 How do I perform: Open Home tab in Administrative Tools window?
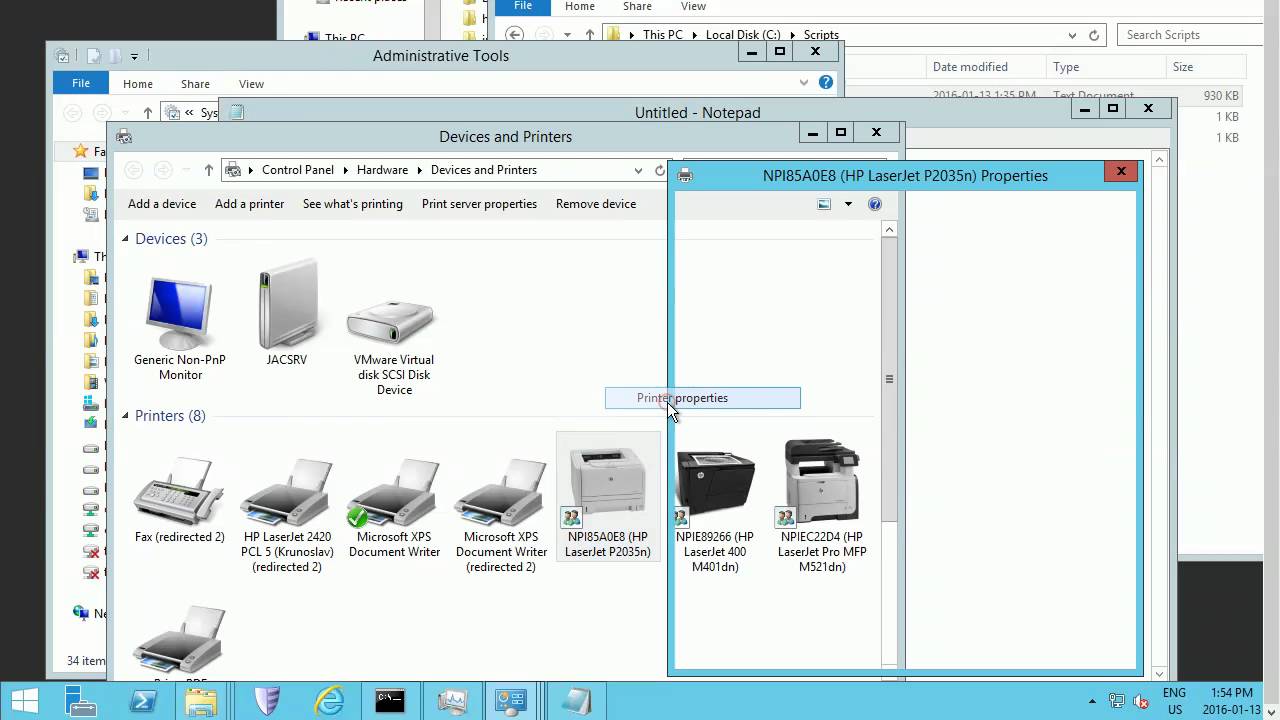click(138, 84)
